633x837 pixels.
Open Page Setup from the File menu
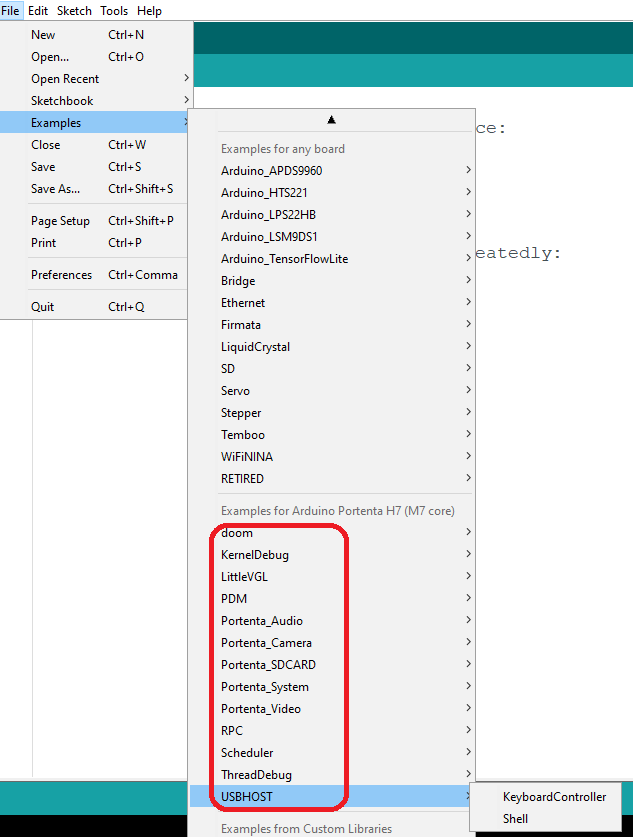click(94, 220)
